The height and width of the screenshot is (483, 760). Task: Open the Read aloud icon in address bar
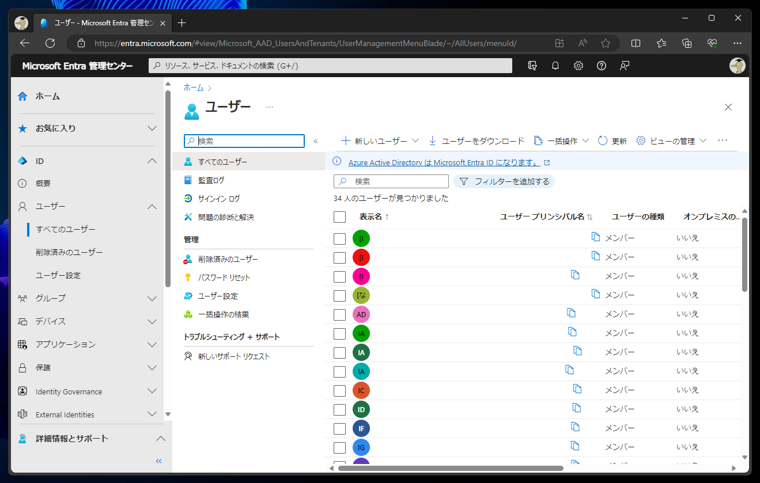pyautogui.click(x=583, y=44)
